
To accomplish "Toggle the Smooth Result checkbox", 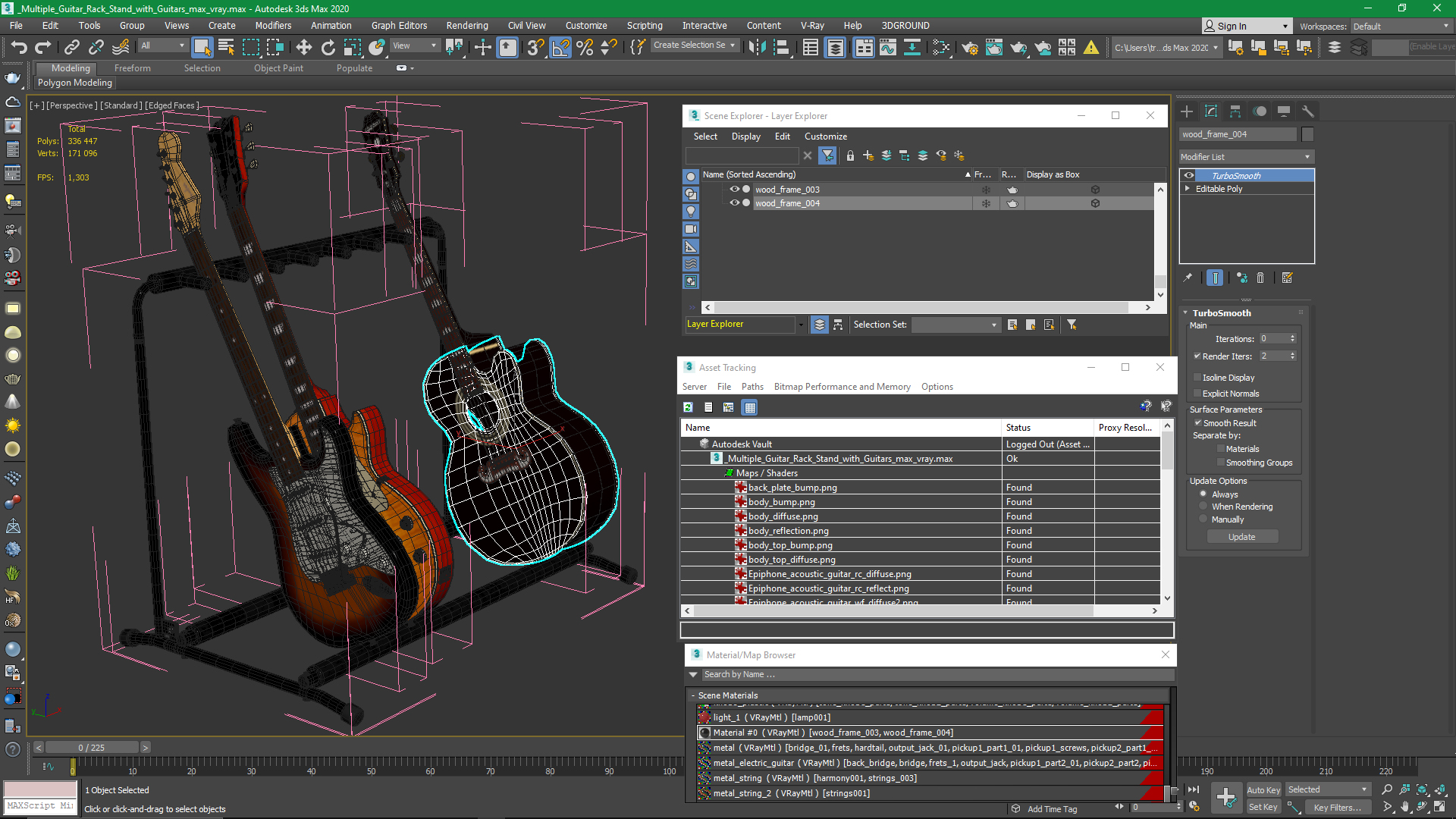I will pyautogui.click(x=1197, y=423).
